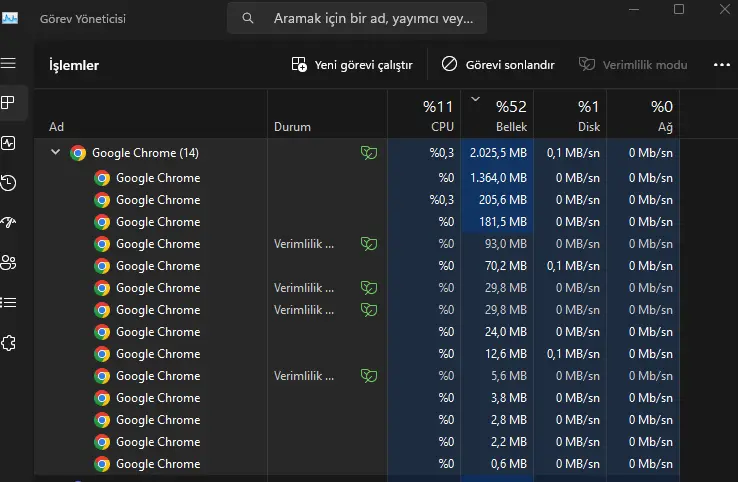Click the %0,3 CPU value of the 205,6 MB row
738x482 pixels.
point(441,200)
